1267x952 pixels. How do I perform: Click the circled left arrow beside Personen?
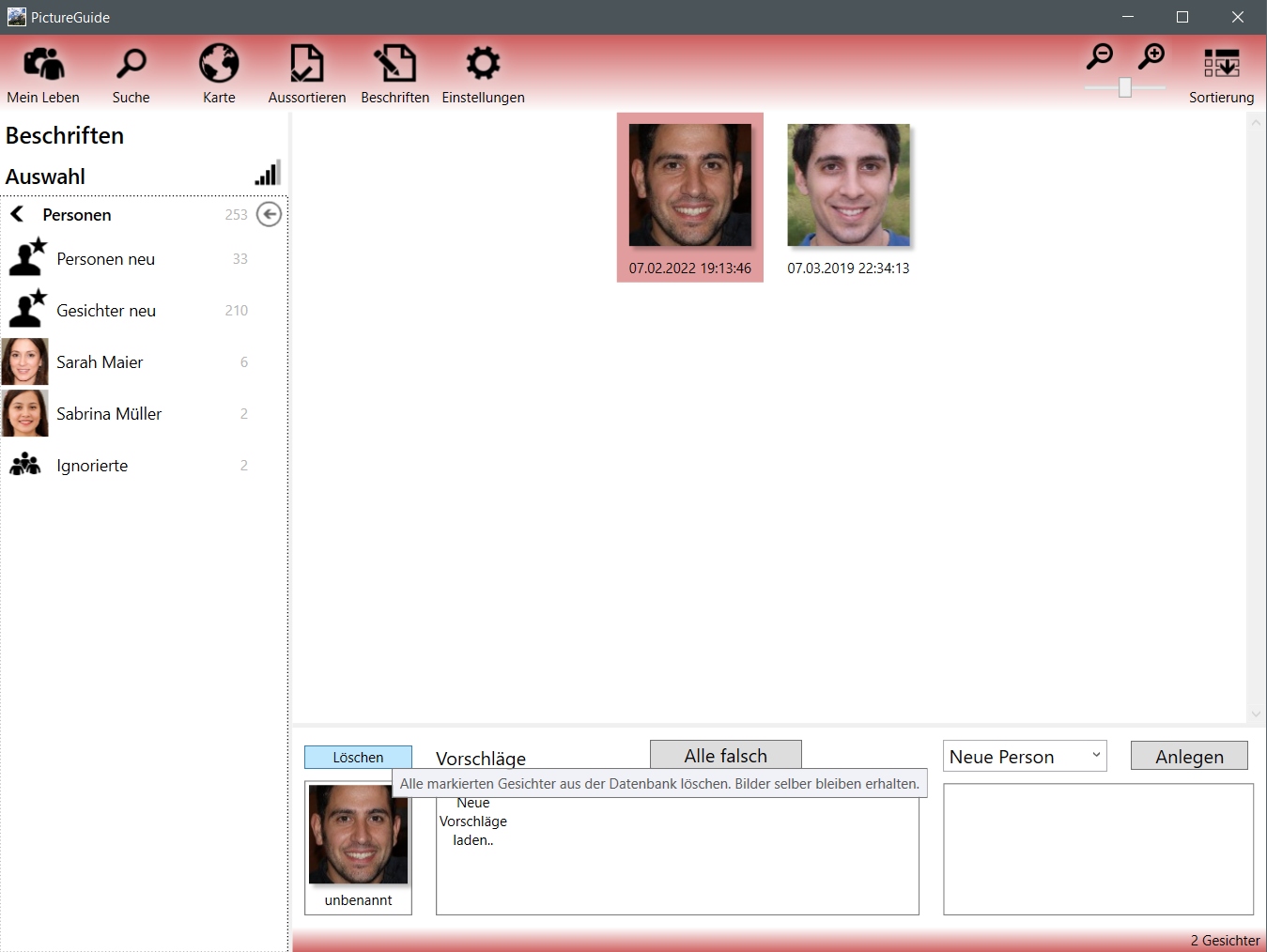point(269,214)
